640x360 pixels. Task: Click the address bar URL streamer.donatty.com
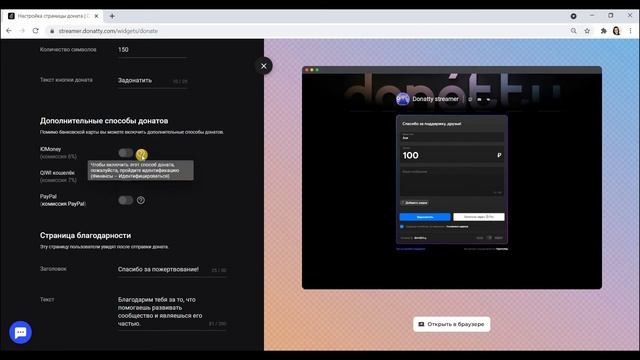coord(108,31)
